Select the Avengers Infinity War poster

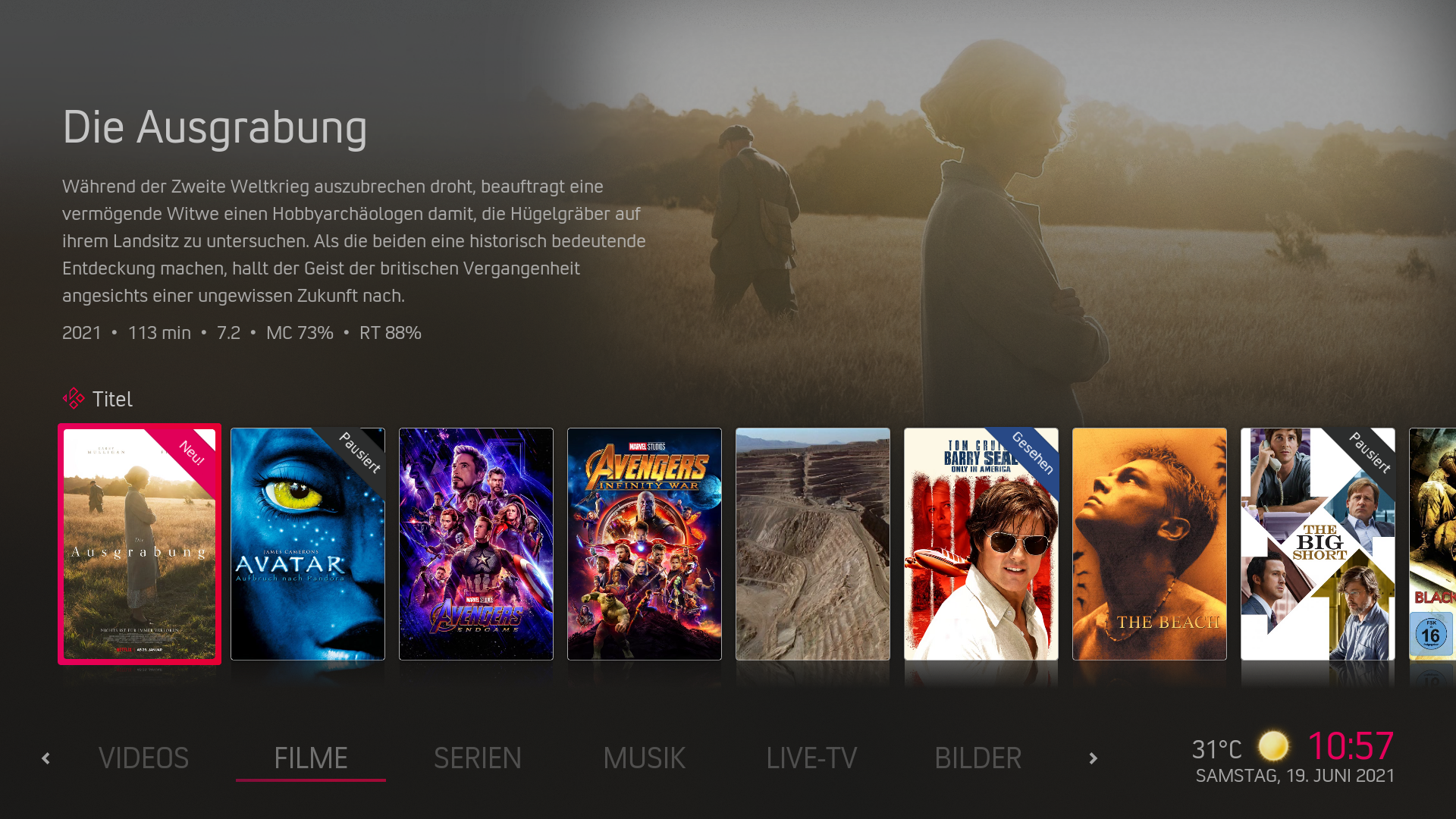tap(645, 544)
